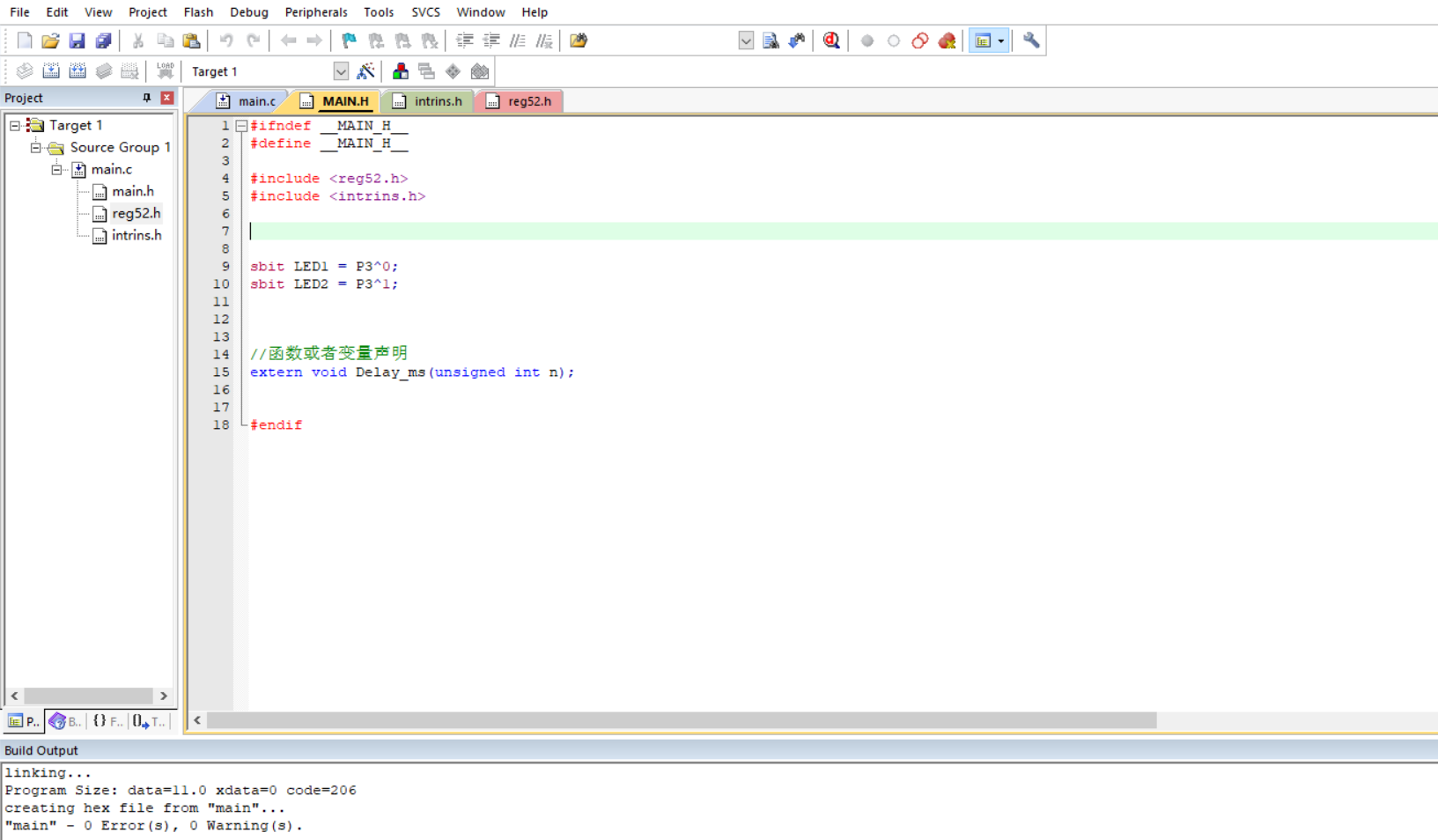Switch to Project tab at panel bottom

pos(24,721)
